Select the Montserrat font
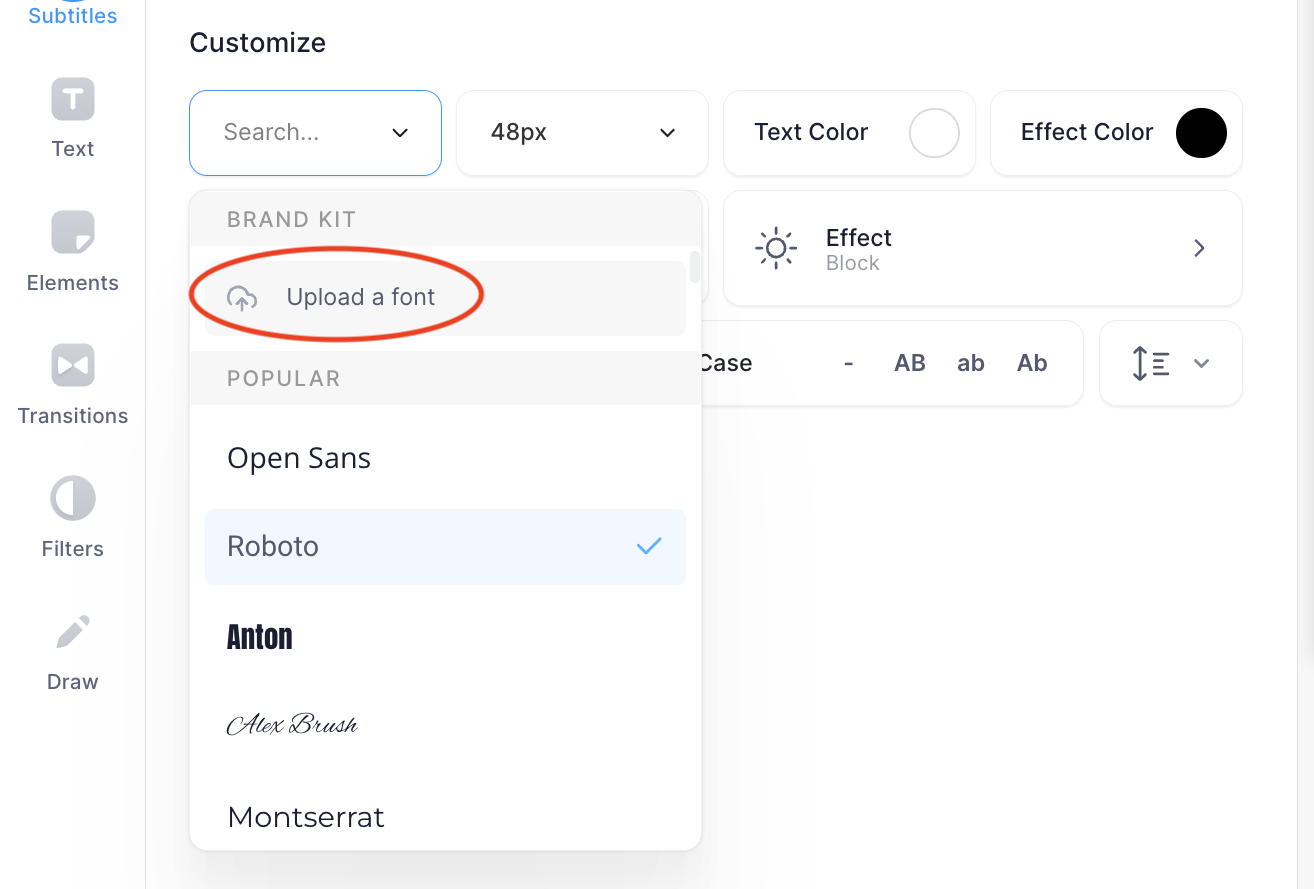This screenshot has width=1314, height=889. (x=306, y=817)
